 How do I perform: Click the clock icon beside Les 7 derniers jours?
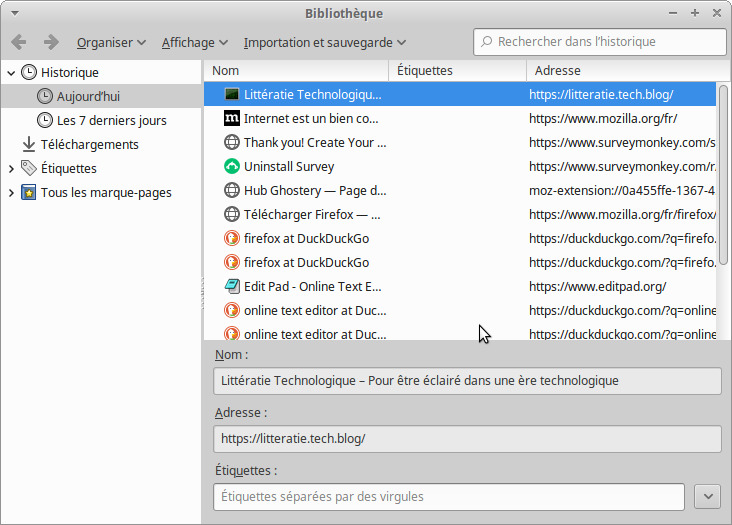(45, 120)
